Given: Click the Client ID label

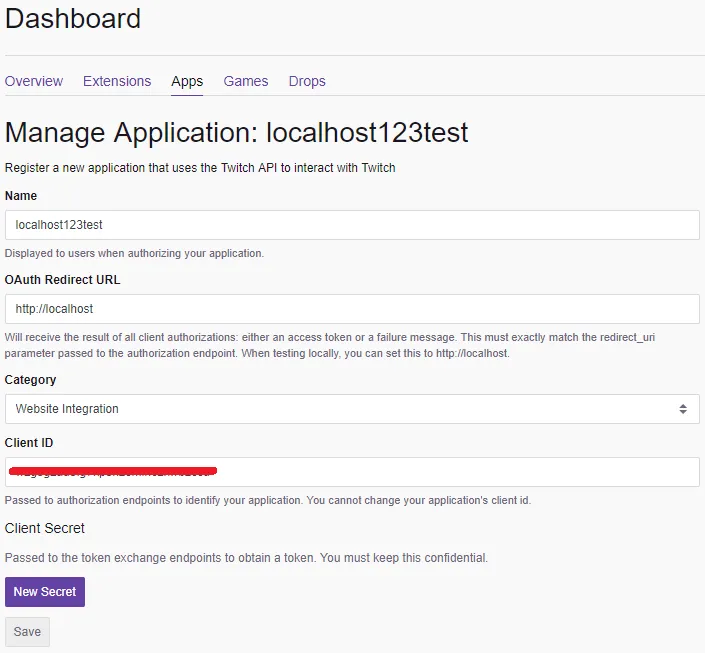Looking at the screenshot, I should tap(29, 443).
